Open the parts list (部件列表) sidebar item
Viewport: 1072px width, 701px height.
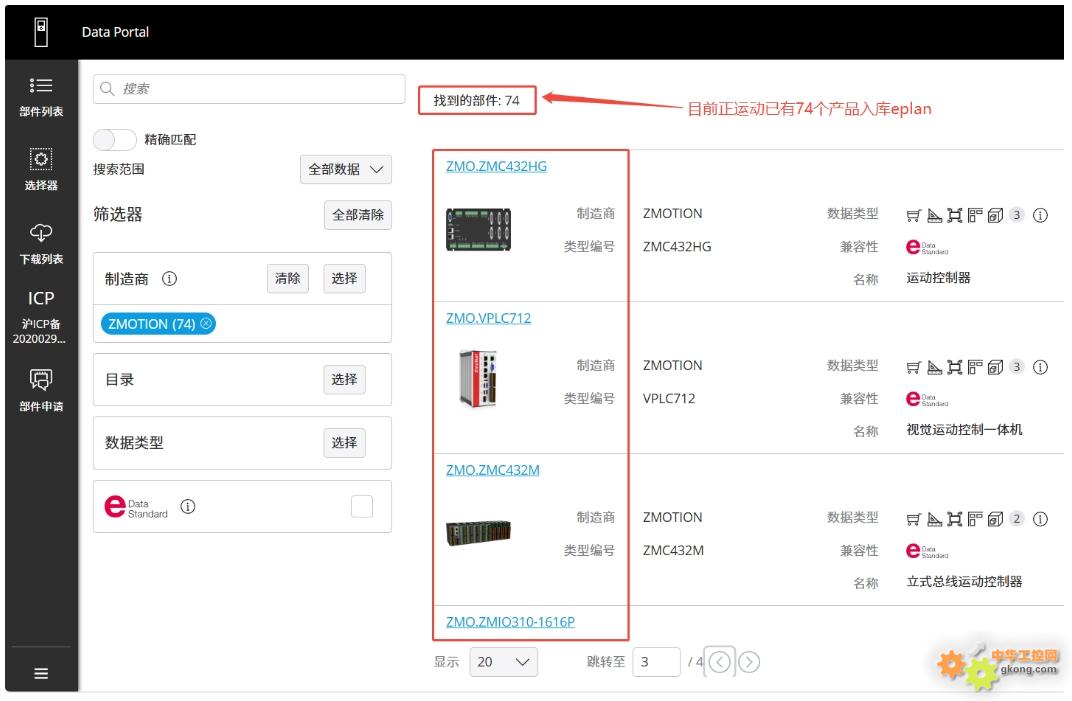41,96
